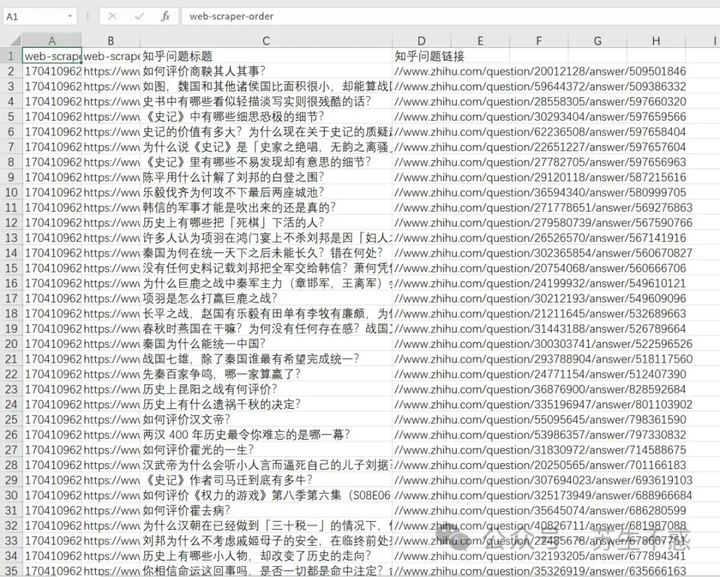Click link cell question/31830972/answer/714588675
This screenshot has height=577, width=720.
[540, 450]
